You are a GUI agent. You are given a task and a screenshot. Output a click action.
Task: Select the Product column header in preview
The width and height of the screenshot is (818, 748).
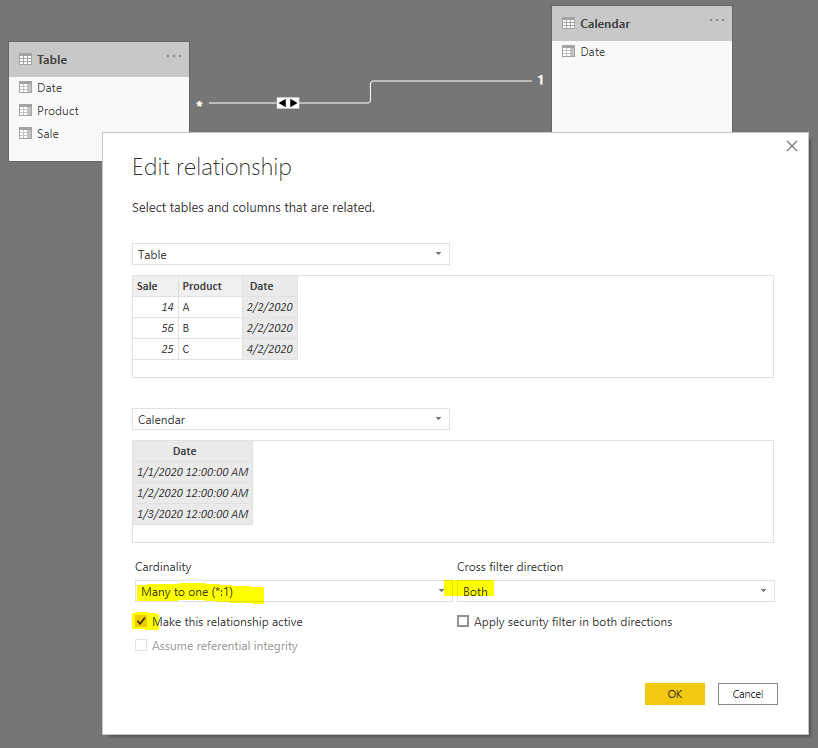pyautogui.click(x=210, y=286)
